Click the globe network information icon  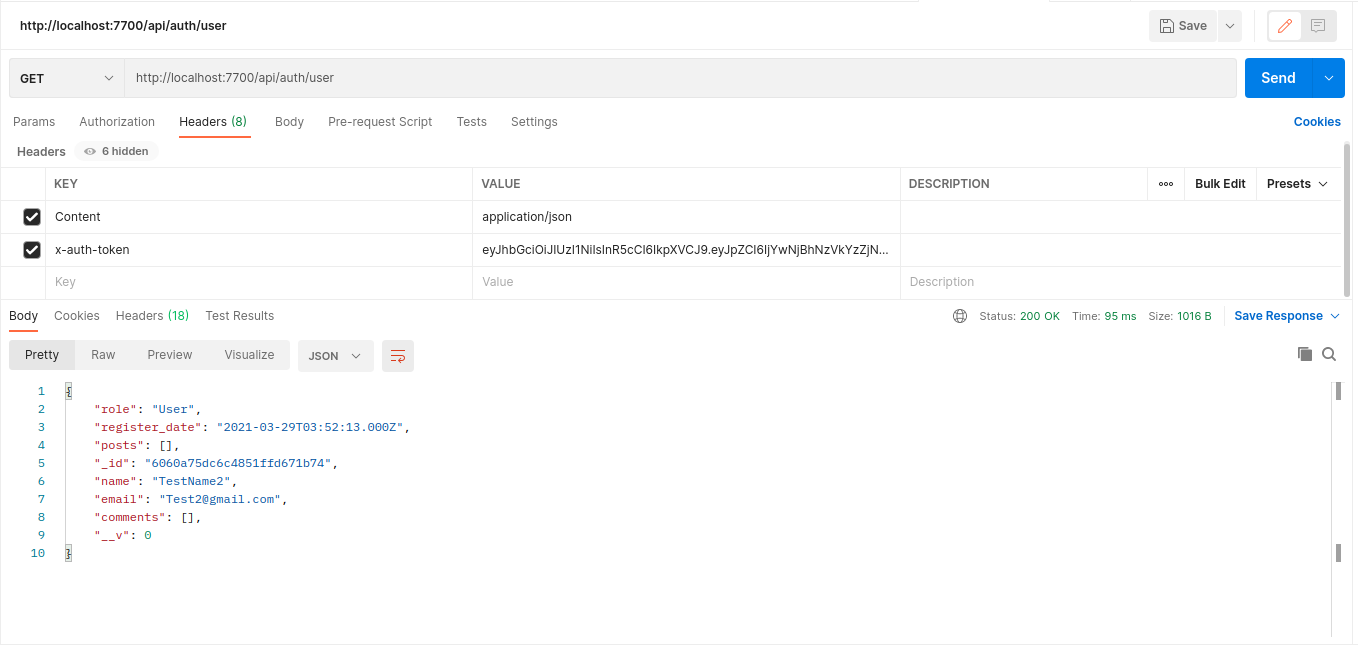960,316
